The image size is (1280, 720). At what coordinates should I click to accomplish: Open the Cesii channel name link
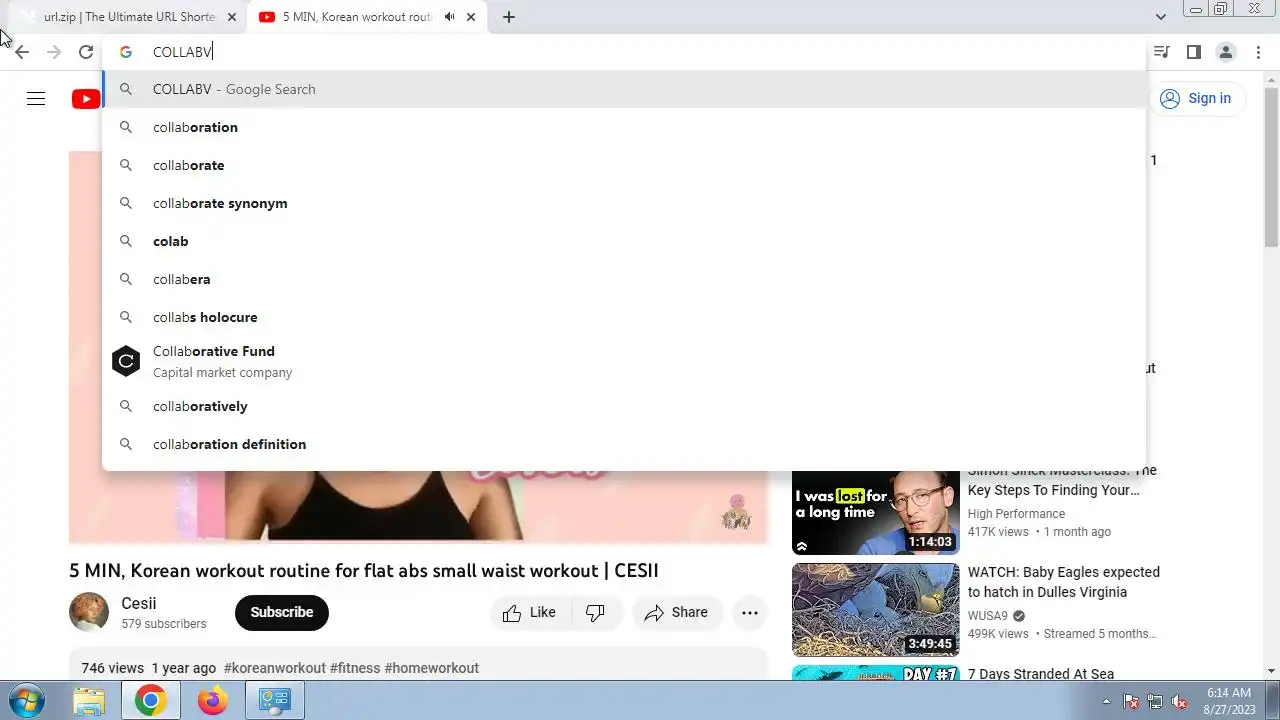[x=139, y=604]
